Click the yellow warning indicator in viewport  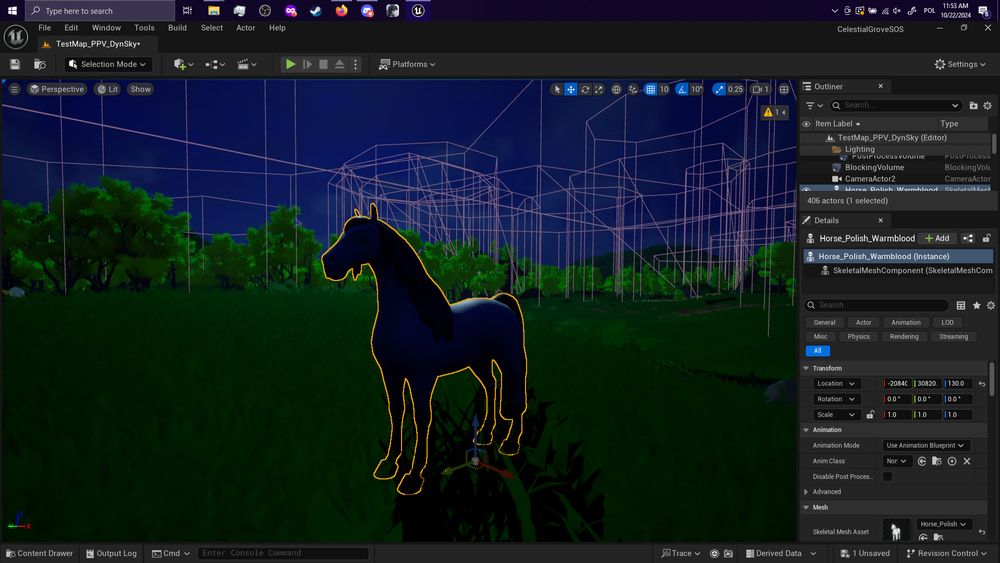click(x=774, y=112)
